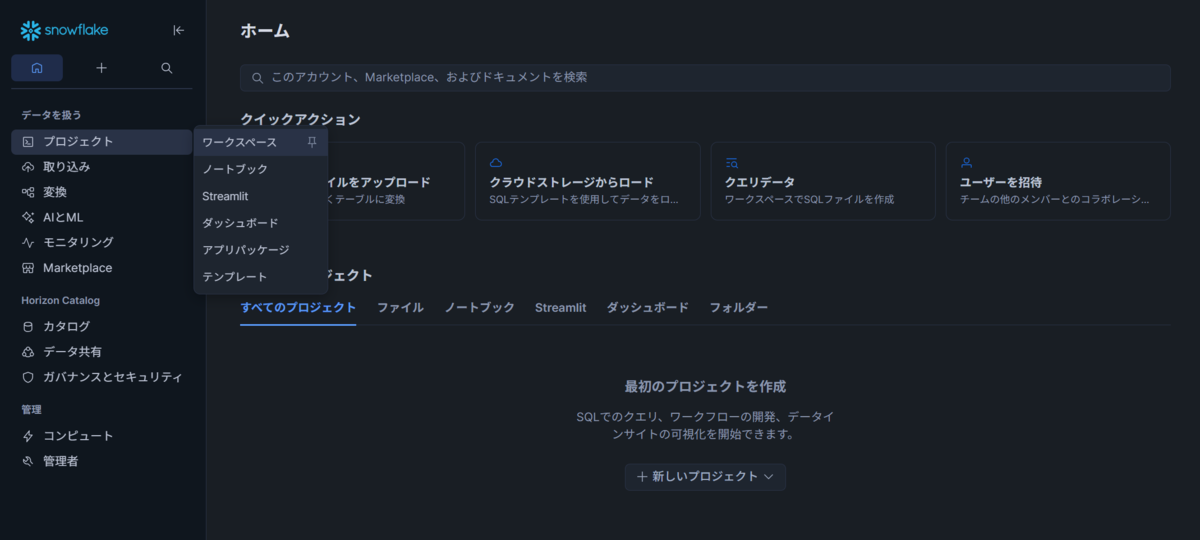This screenshot has height=540, width=1200.
Task: Click the ユーザーを招待 quick action card
Action: click(1058, 181)
